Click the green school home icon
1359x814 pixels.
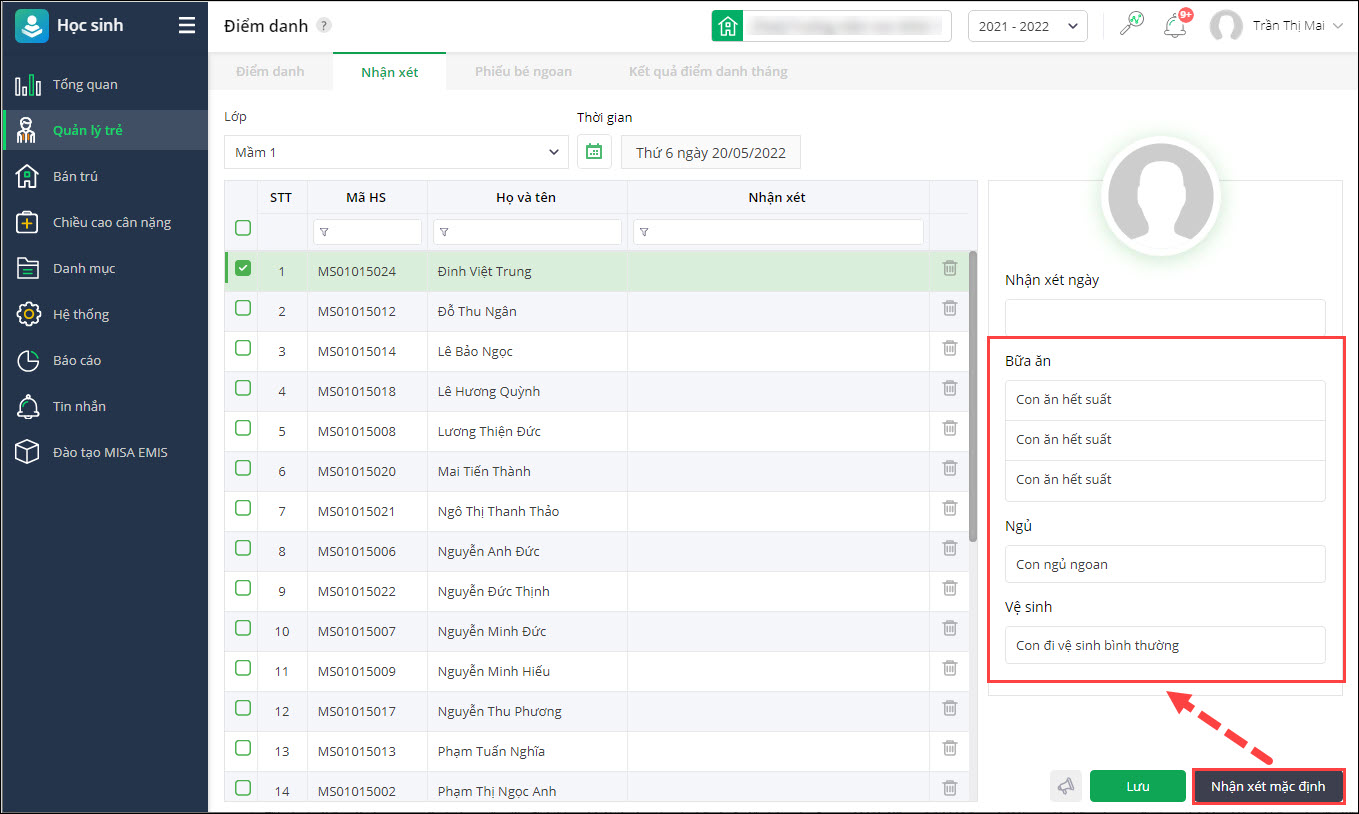[x=727, y=27]
